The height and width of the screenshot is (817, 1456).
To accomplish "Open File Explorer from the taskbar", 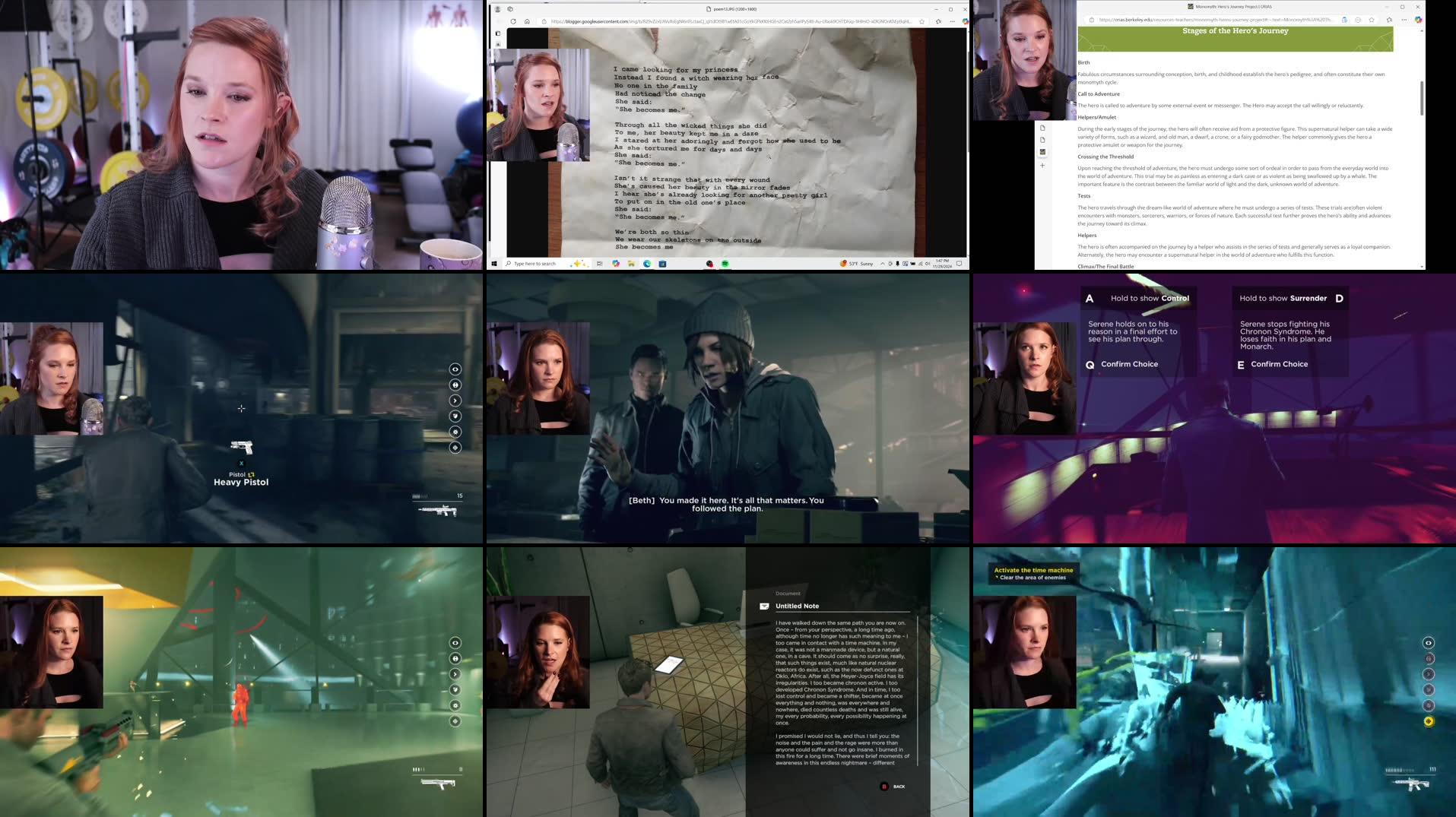I will (x=631, y=264).
